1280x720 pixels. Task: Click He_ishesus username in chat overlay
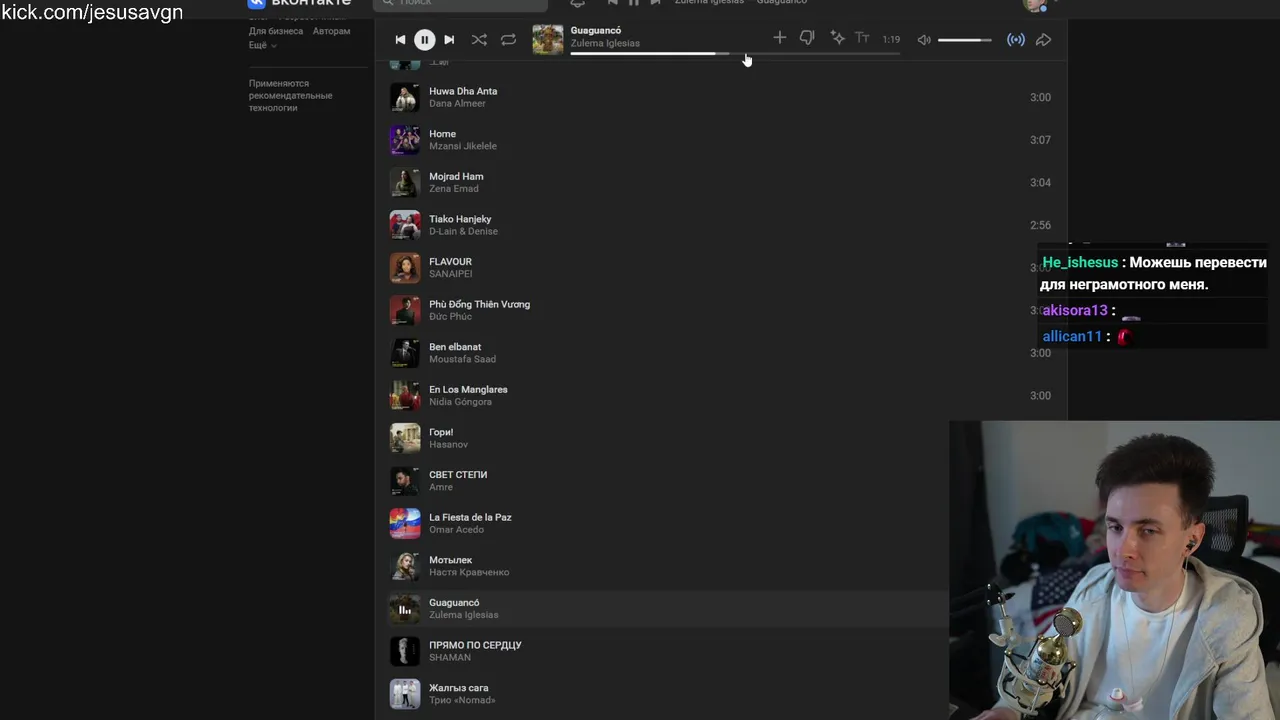pyautogui.click(x=1080, y=262)
